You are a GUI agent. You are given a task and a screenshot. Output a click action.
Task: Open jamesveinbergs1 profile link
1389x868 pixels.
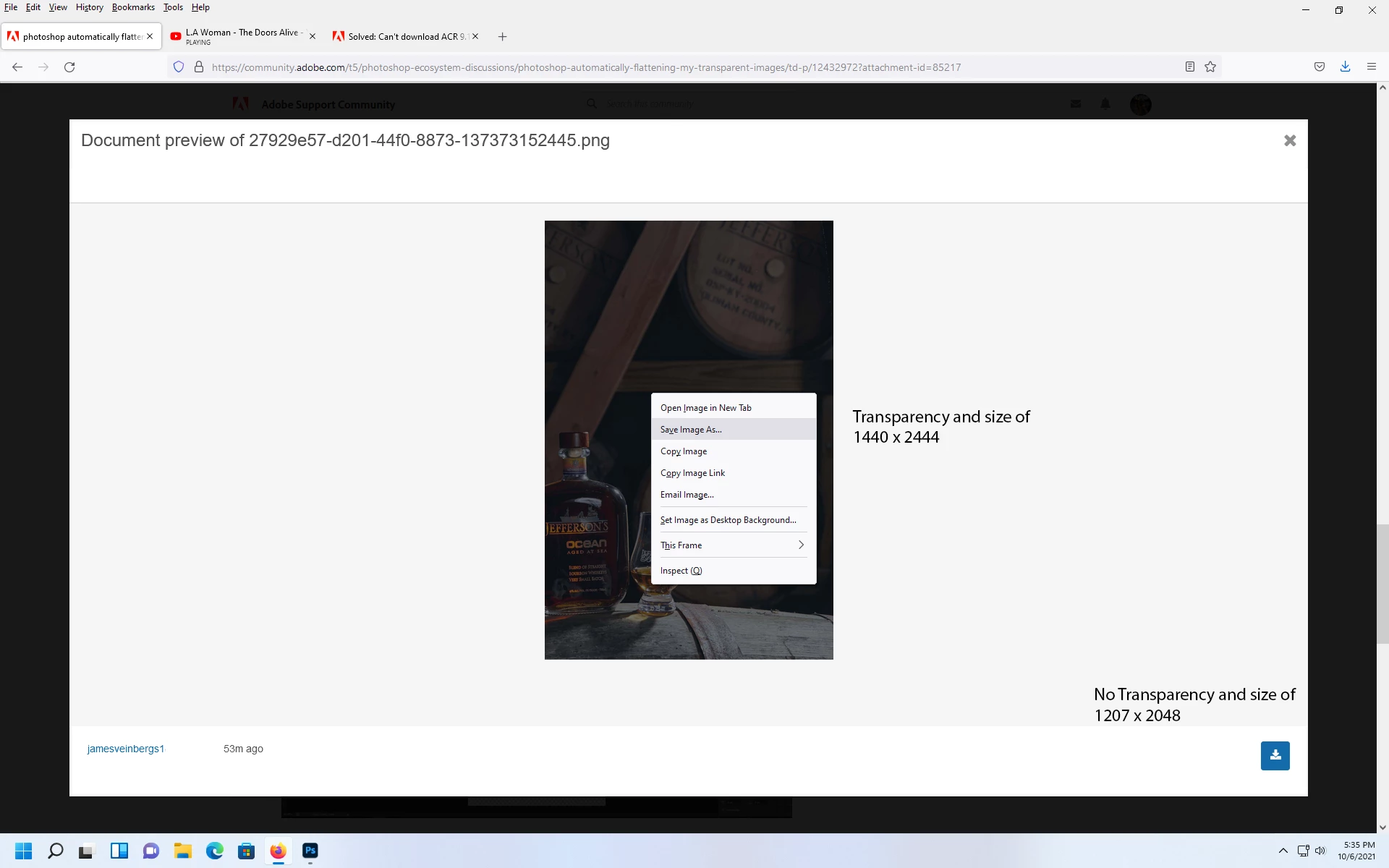[126, 749]
